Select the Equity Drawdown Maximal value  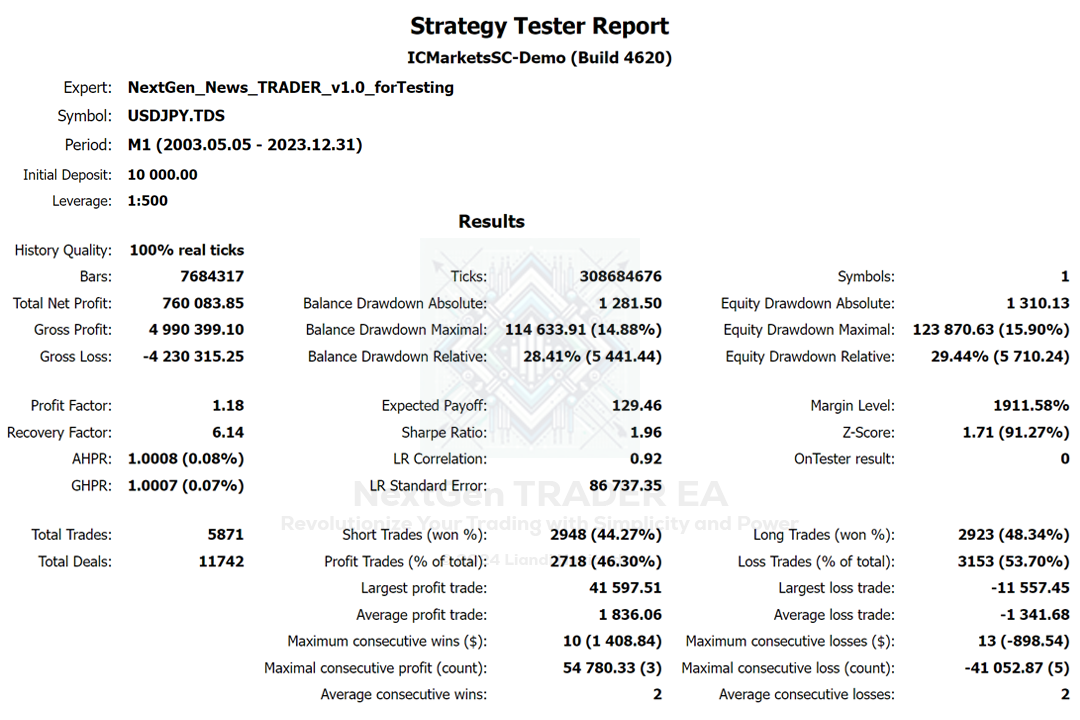click(991, 330)
